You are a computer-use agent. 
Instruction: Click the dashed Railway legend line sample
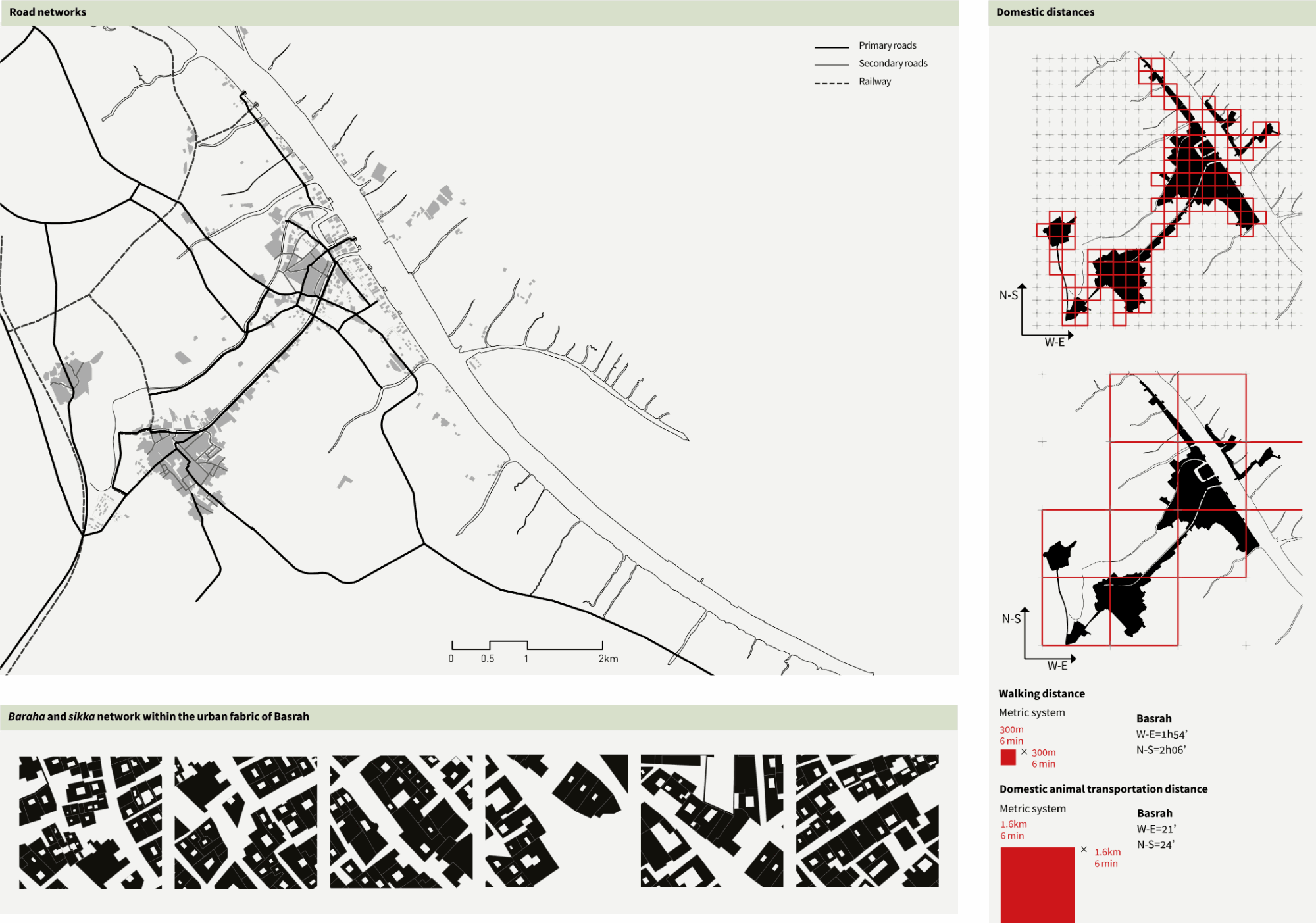(x=832, y=84)
